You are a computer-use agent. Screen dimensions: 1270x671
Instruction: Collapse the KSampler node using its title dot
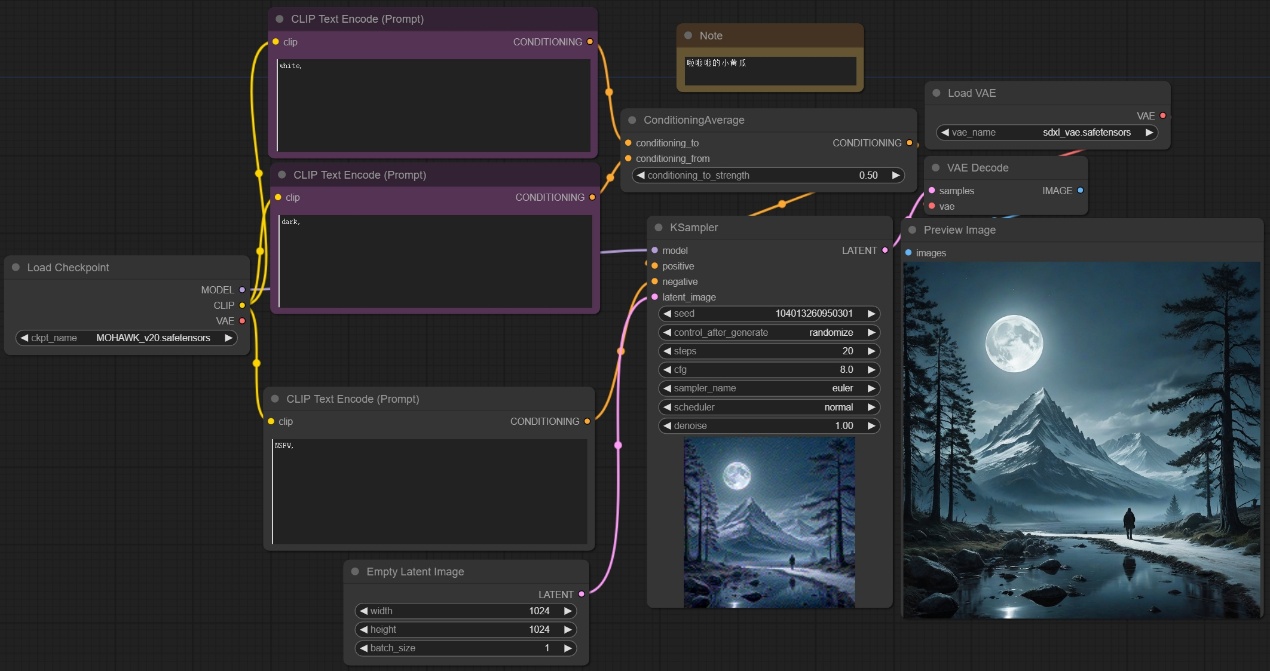(659, 228)
